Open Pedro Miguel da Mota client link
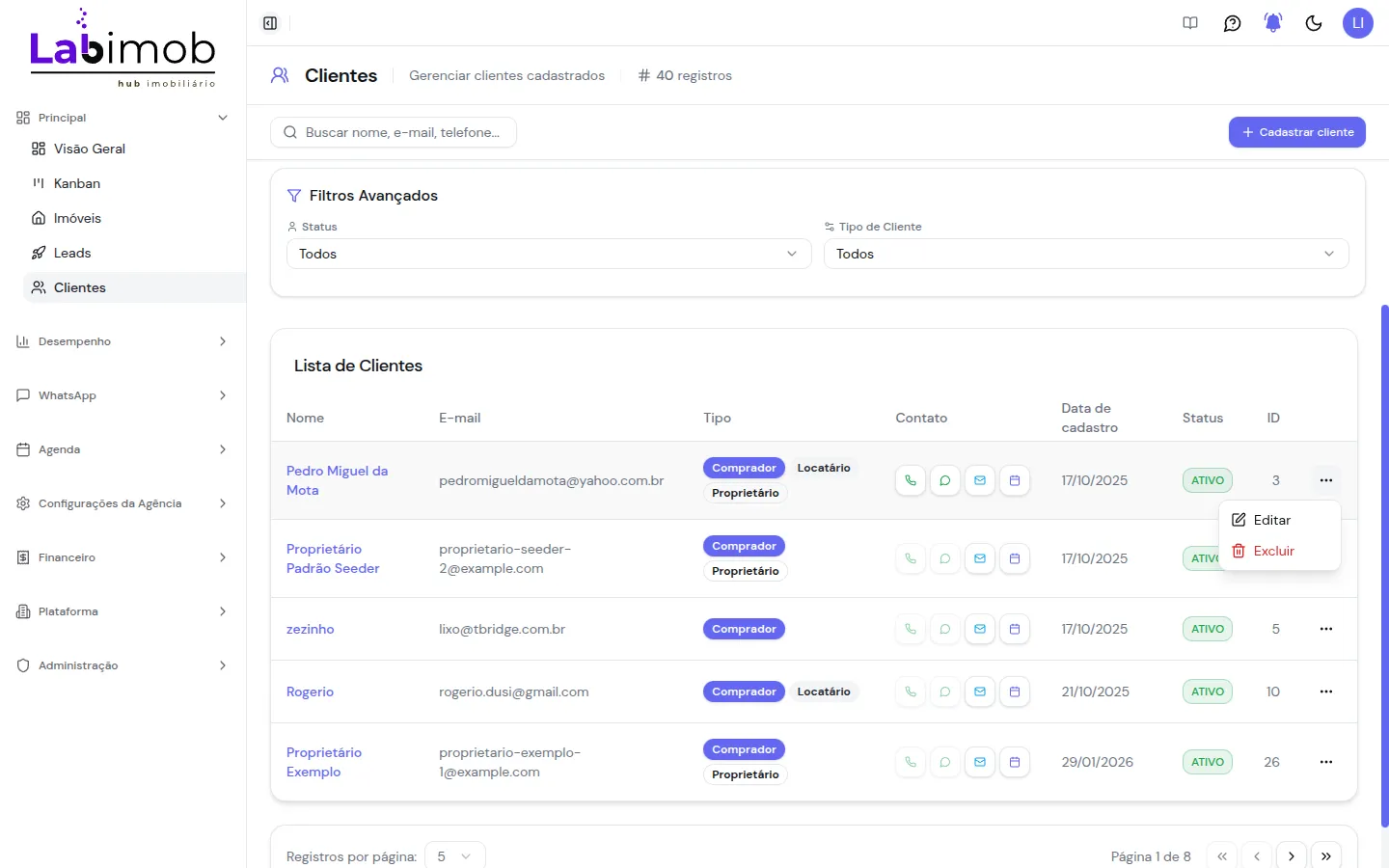Screen dimensions: 1389x868 [337, 480]
